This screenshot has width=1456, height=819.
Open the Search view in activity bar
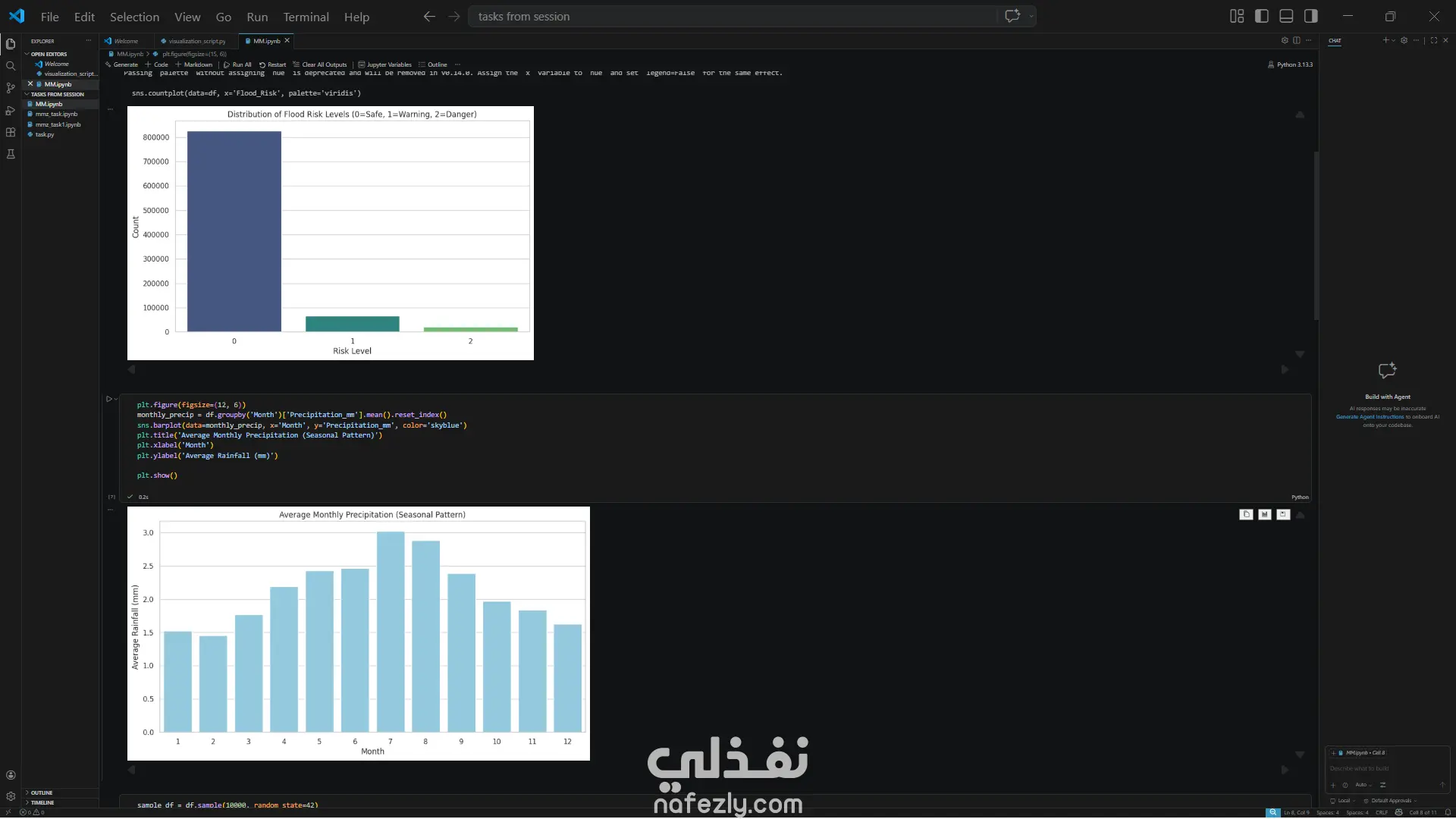point(11,66)
